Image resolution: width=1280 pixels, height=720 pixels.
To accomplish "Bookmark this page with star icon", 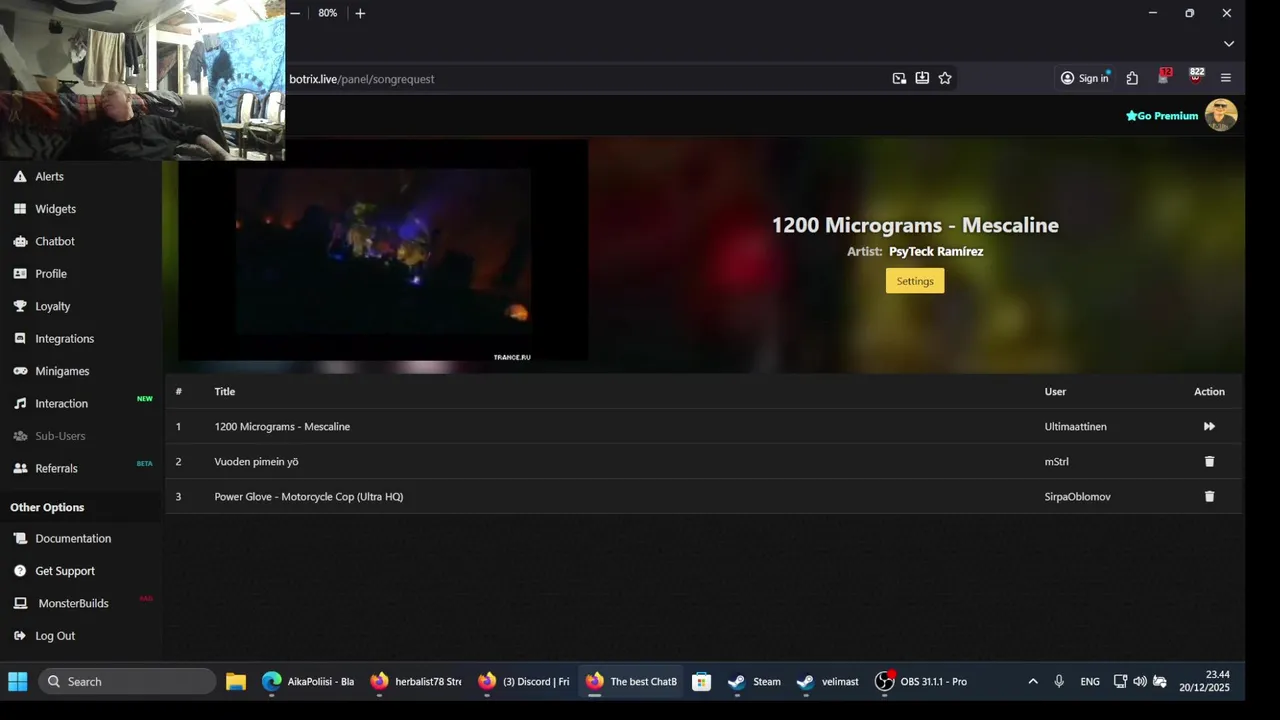I will coord(945,78).
